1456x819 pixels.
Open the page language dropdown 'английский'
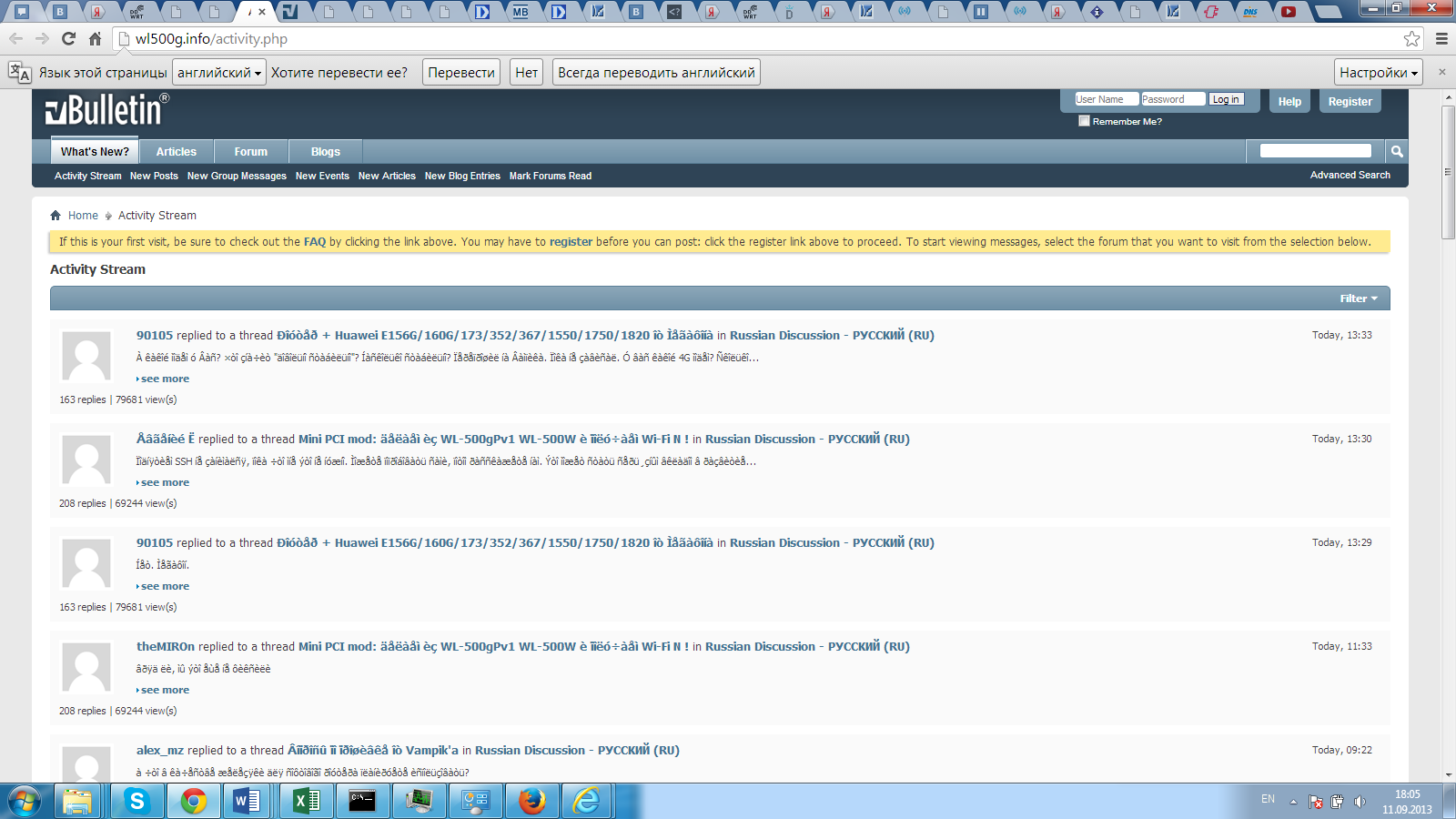point(219,73)
